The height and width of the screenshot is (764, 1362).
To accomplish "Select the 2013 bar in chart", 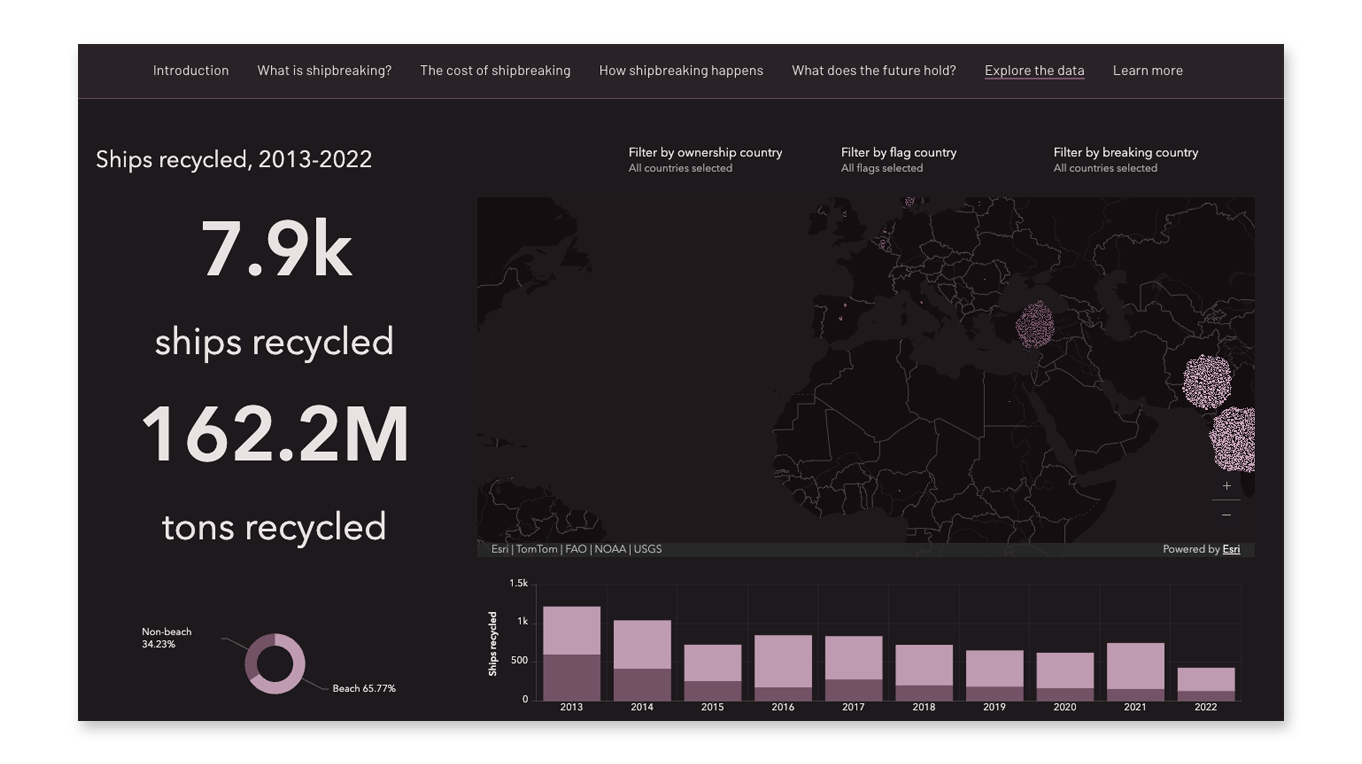I will coord(571,653).
